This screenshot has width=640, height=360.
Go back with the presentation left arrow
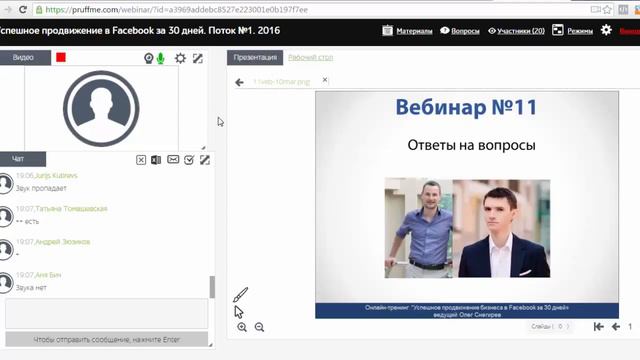pos(239,82)
